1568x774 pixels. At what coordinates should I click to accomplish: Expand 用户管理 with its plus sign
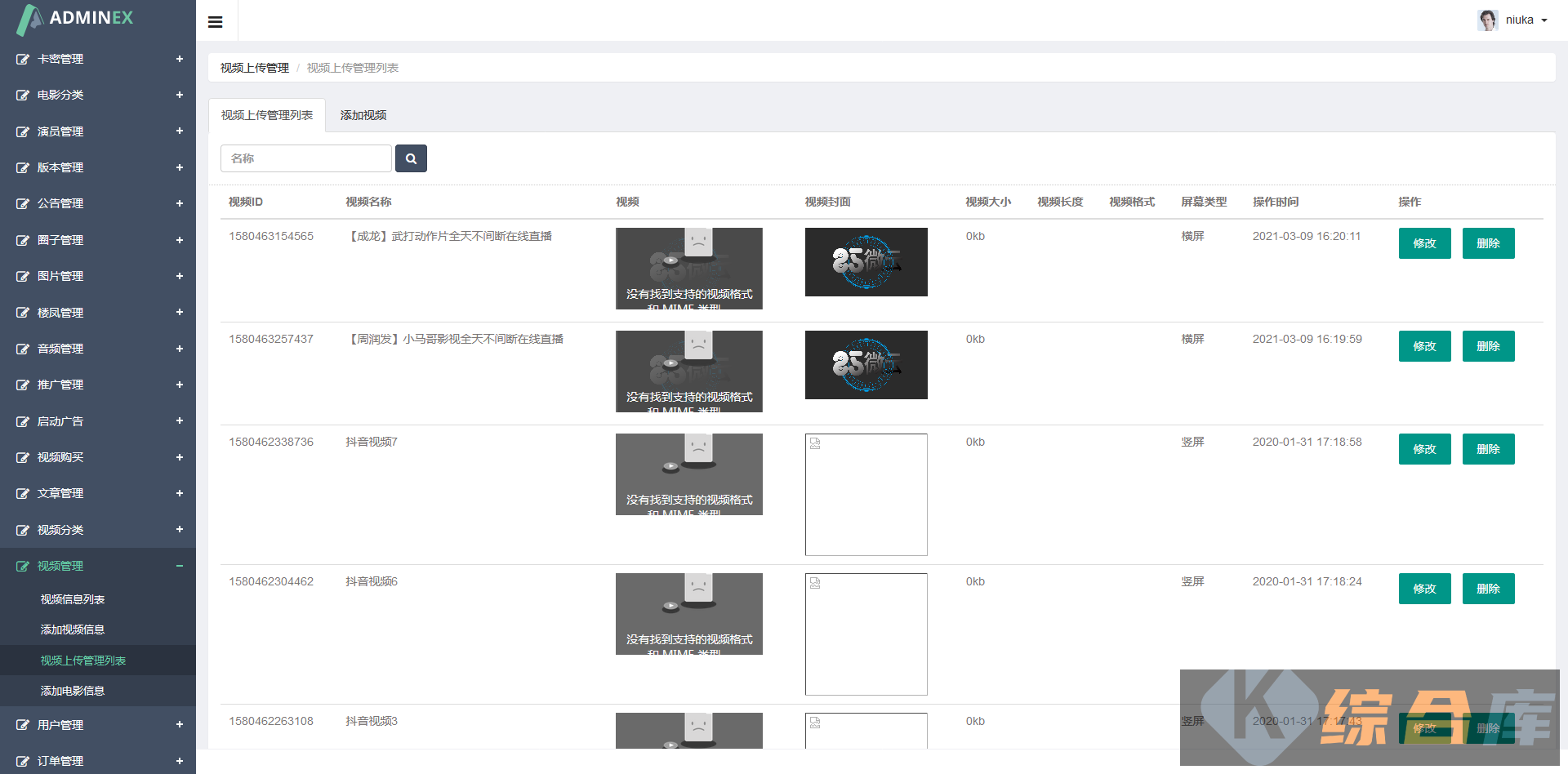tap(180, 724)
